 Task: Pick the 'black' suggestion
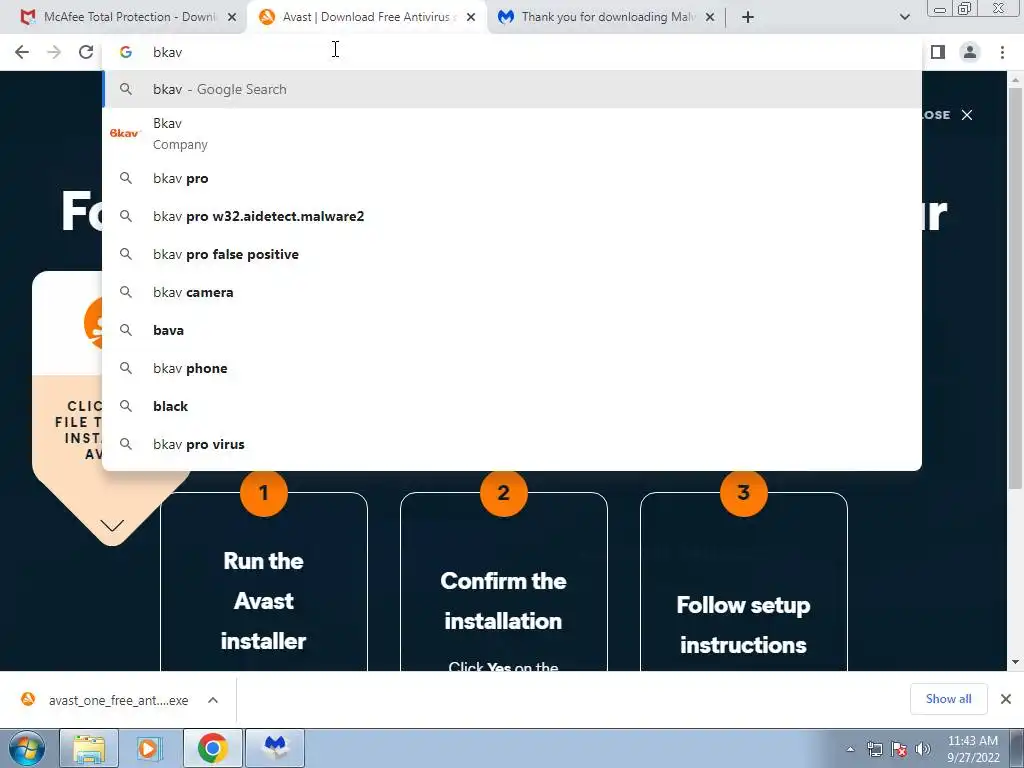(x=512, y=406)
